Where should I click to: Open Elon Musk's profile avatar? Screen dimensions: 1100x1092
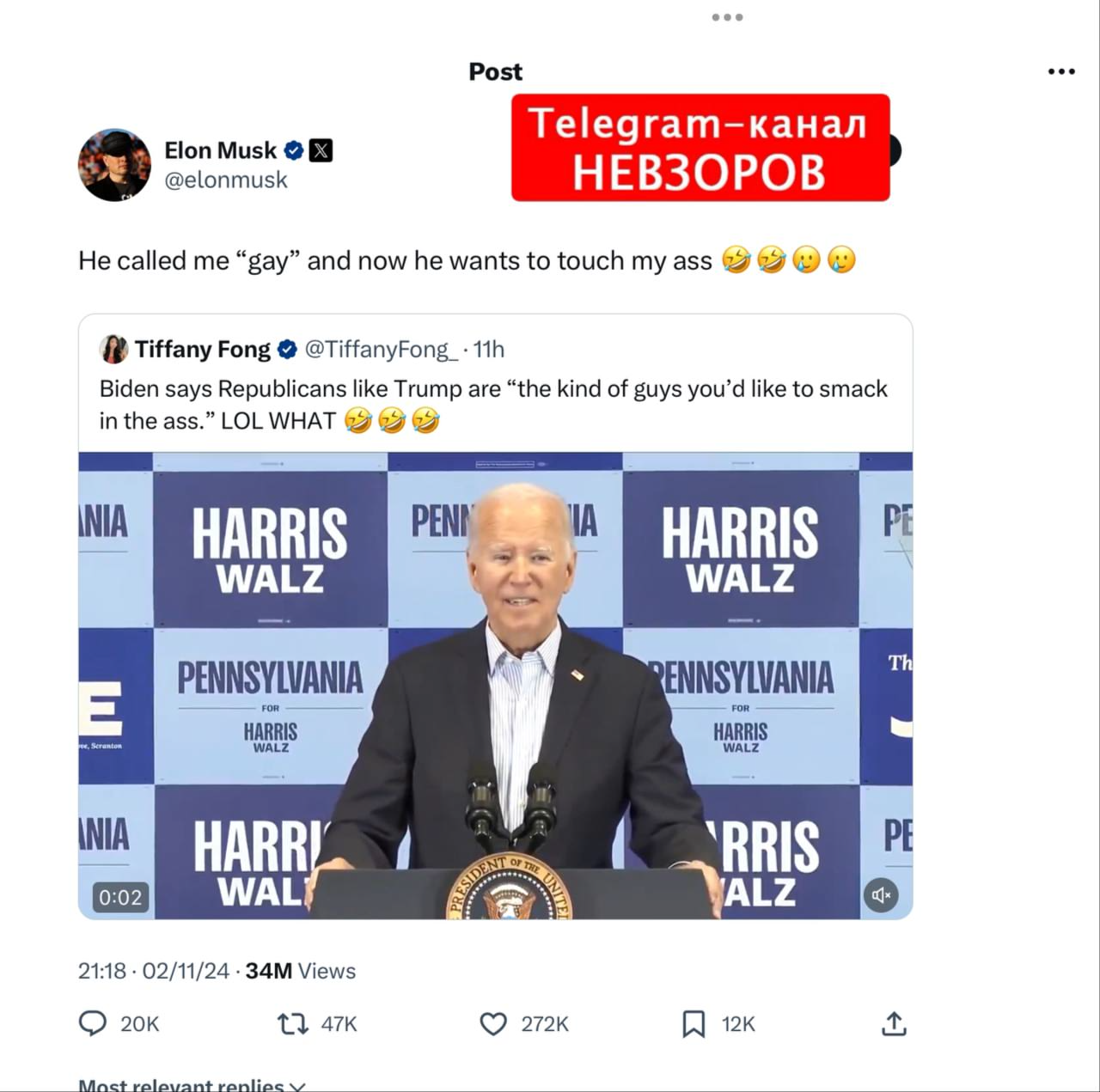coord(114,165)
